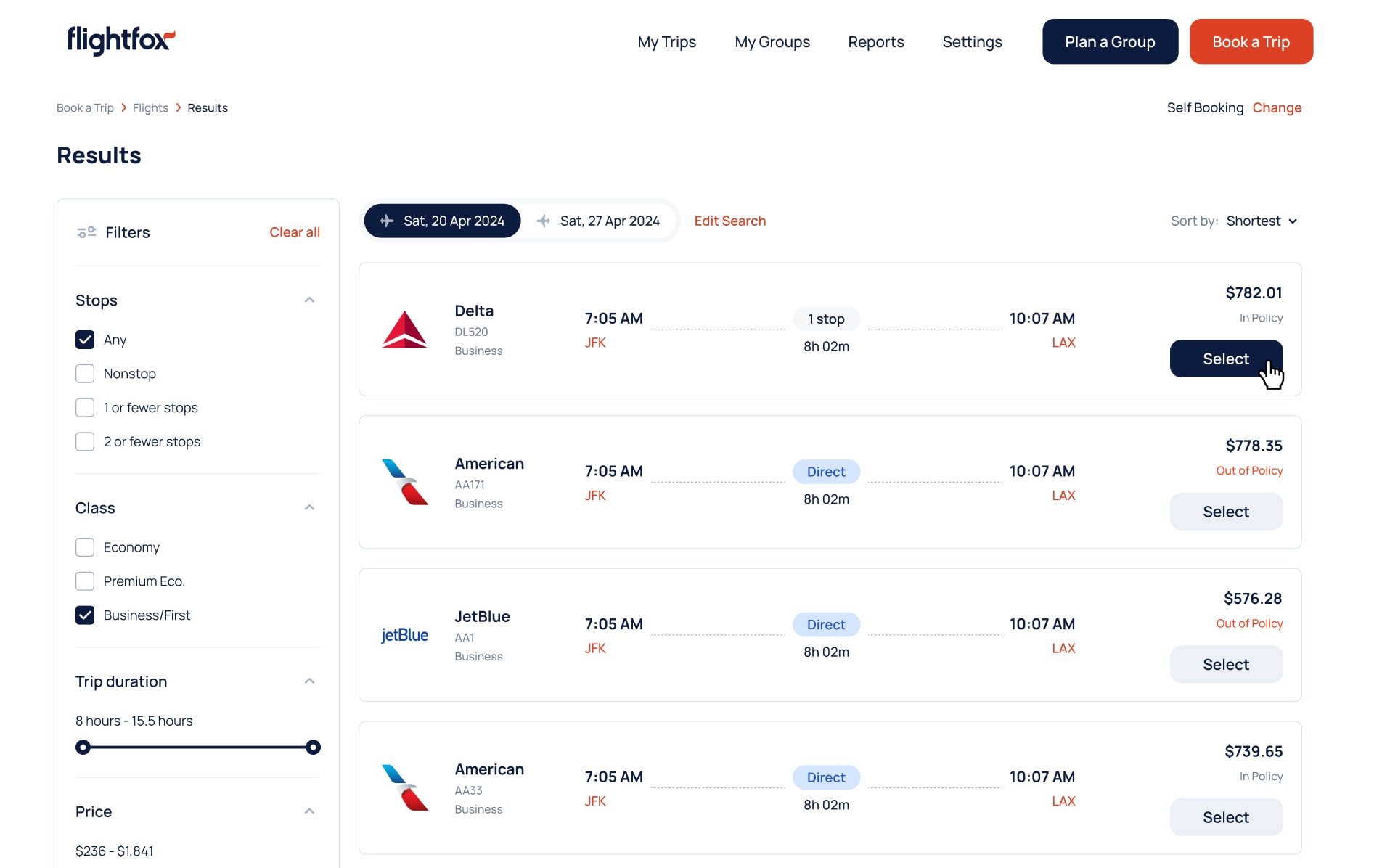Select the Sat, 27 Apr 2024 tab
Viewport: 1382px width, 868px height.
(599, 221)
